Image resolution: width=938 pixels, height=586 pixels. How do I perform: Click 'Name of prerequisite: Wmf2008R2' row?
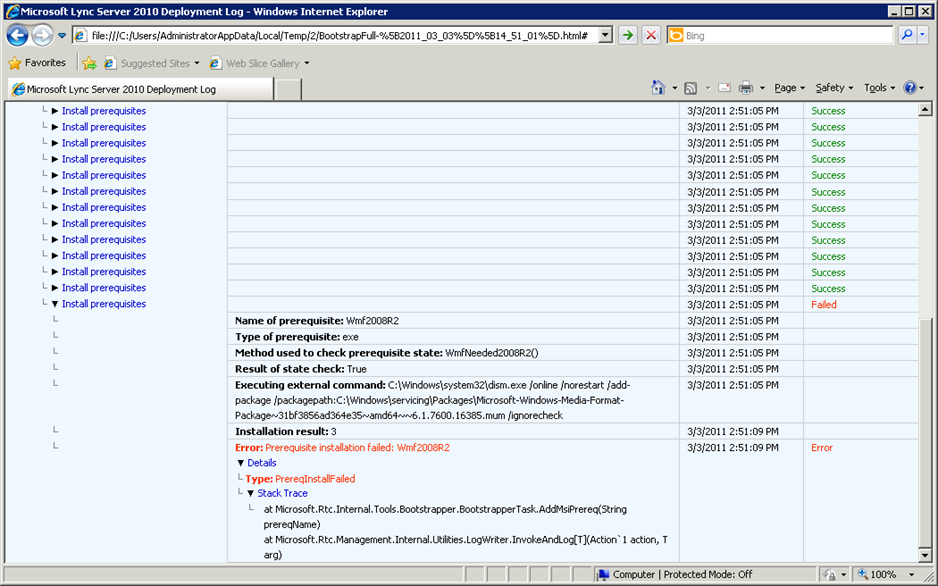453,321
